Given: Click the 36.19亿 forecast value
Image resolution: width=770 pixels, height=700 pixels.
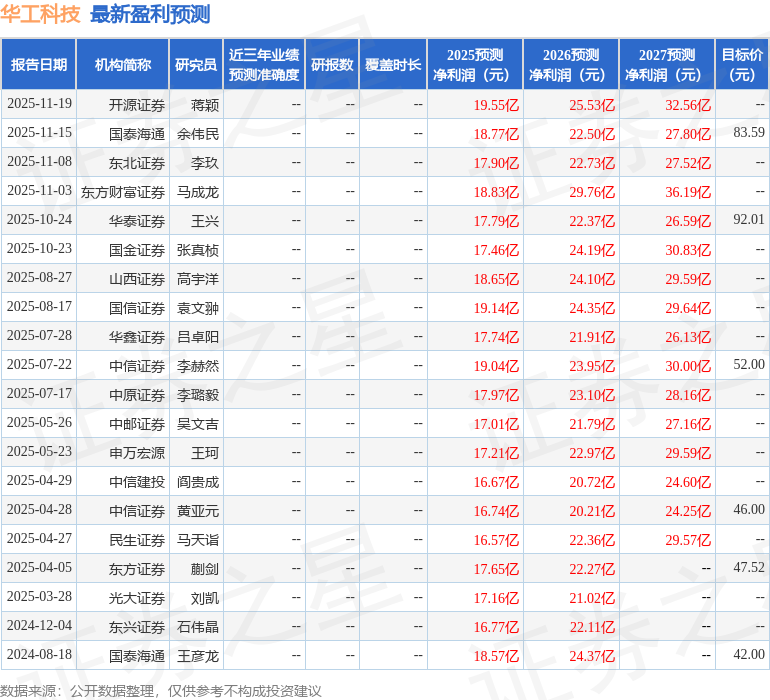Looking at the screenshot, I should pos(688,191).
